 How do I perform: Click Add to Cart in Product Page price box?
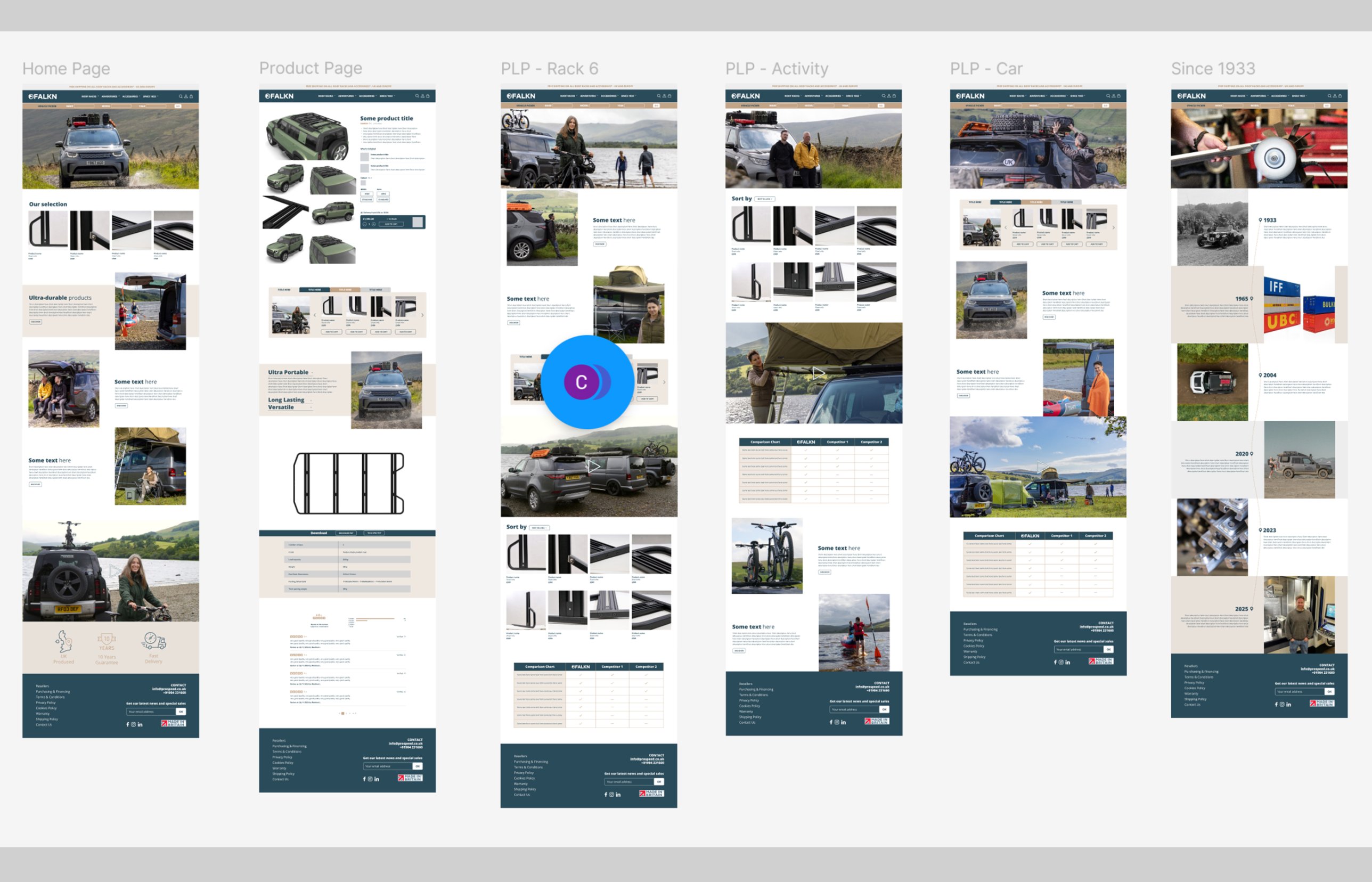(x=391, y=224)
